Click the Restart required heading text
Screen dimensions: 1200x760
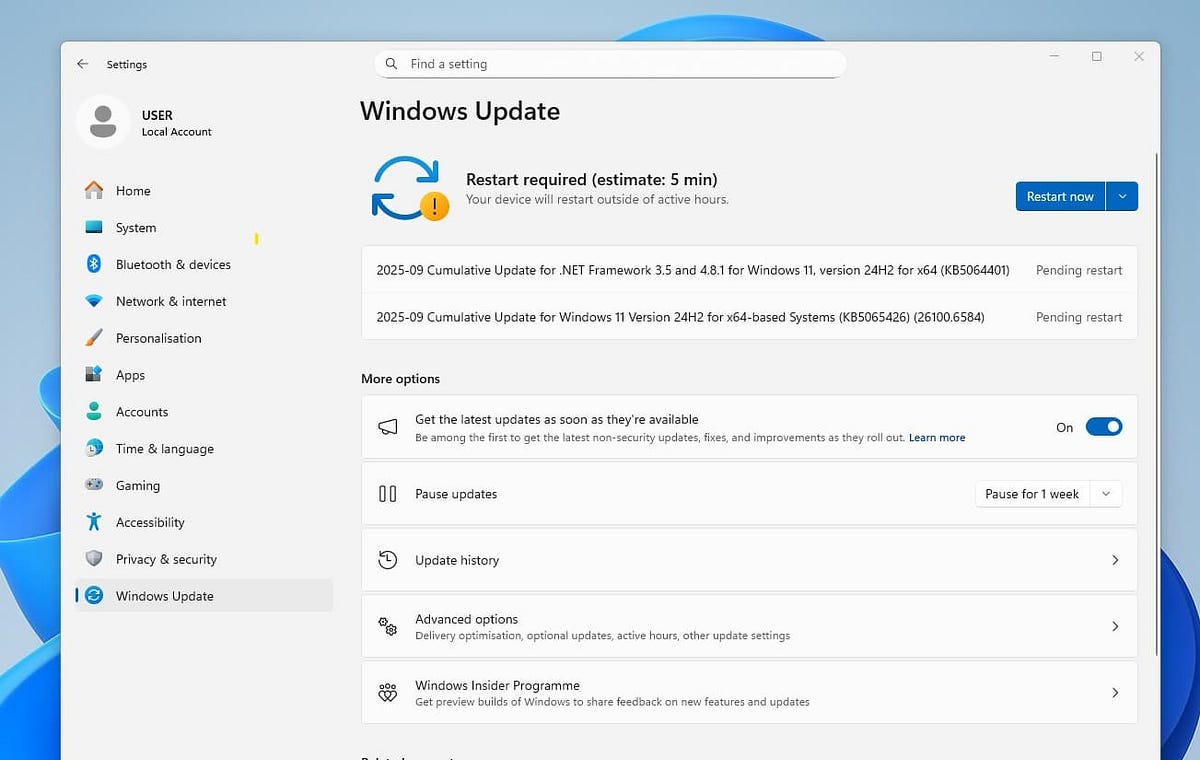point(592,180)
